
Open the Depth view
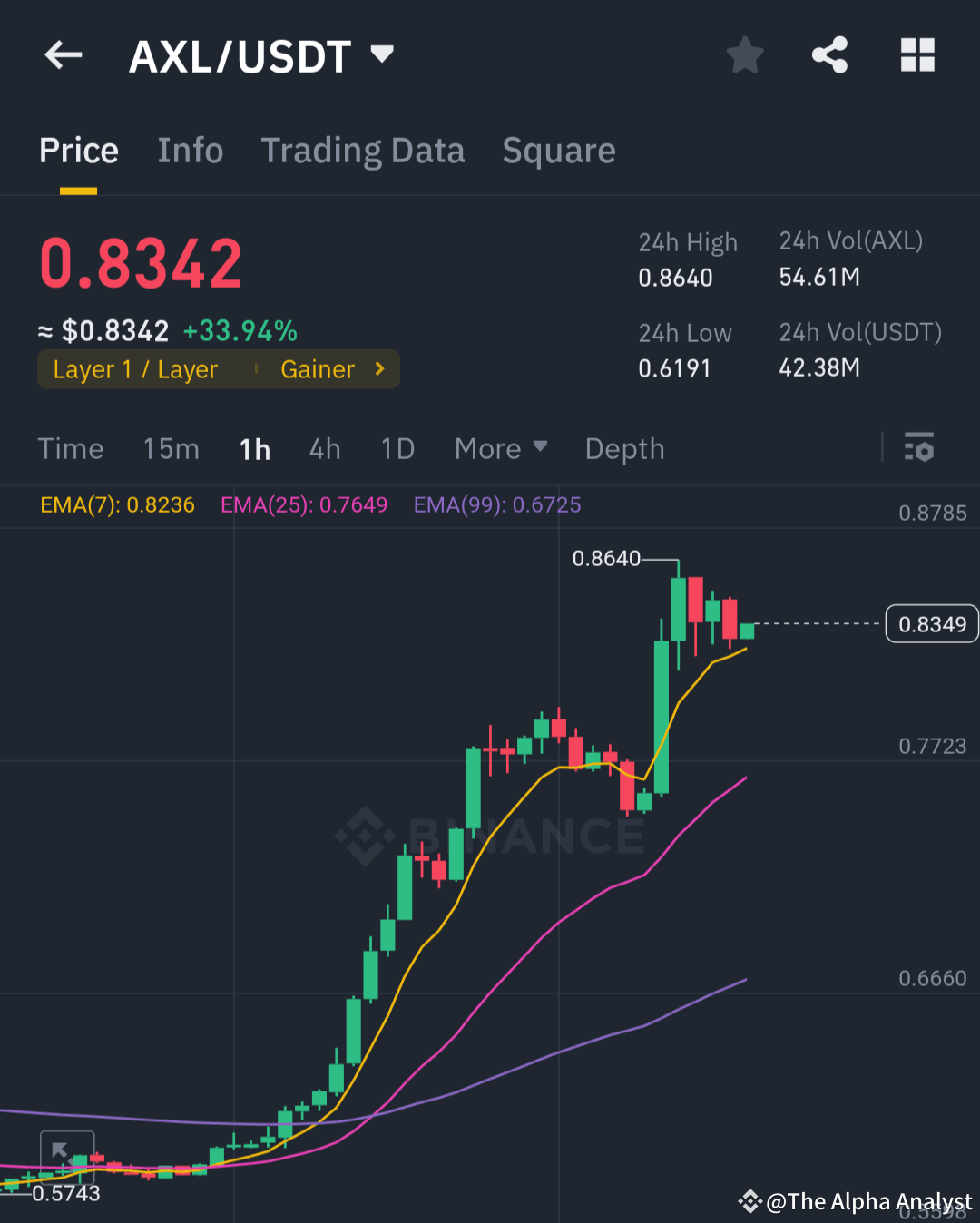[x=624, y=448]
